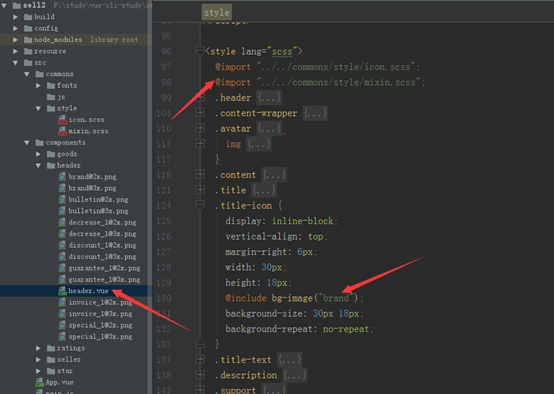Click the folded {...} after .title-text
Screen dimensions: 554x394
[290, 360]
